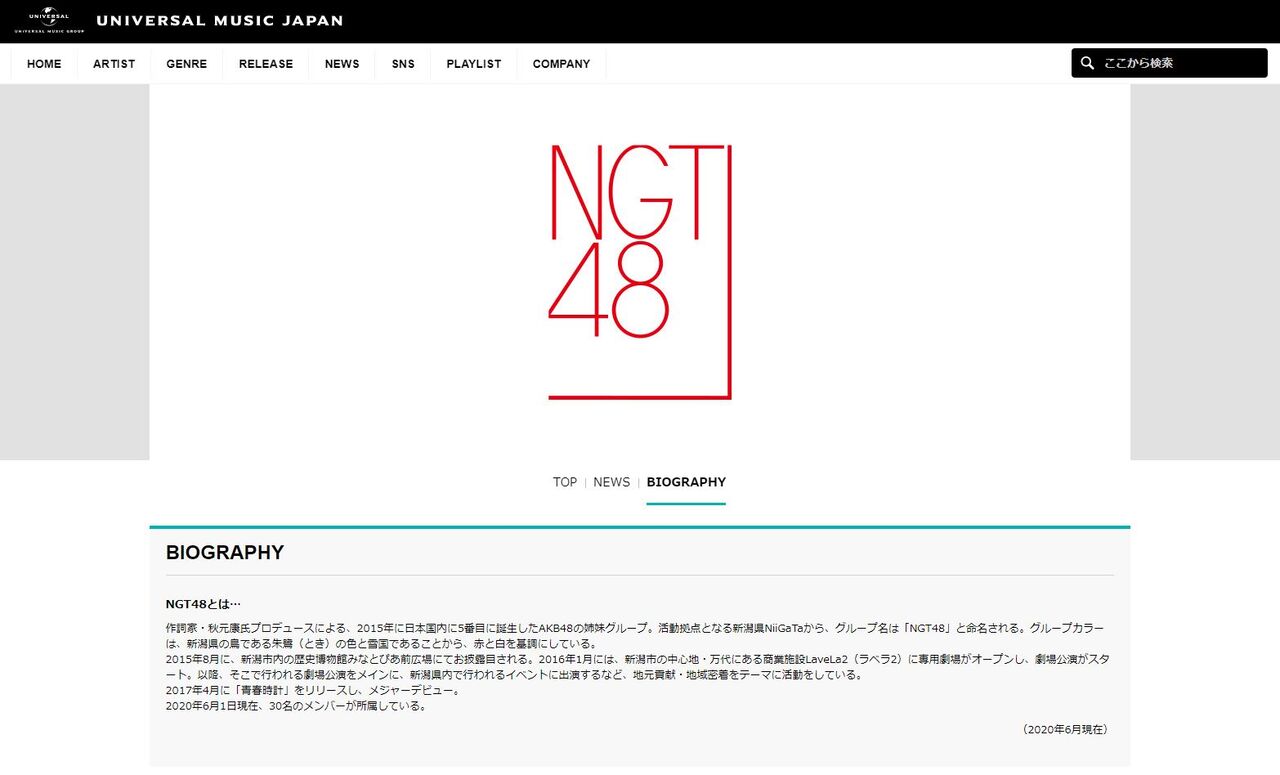1280x775 pixels.
Task: Click the search magnifier icon
Action: [1088, 63]
